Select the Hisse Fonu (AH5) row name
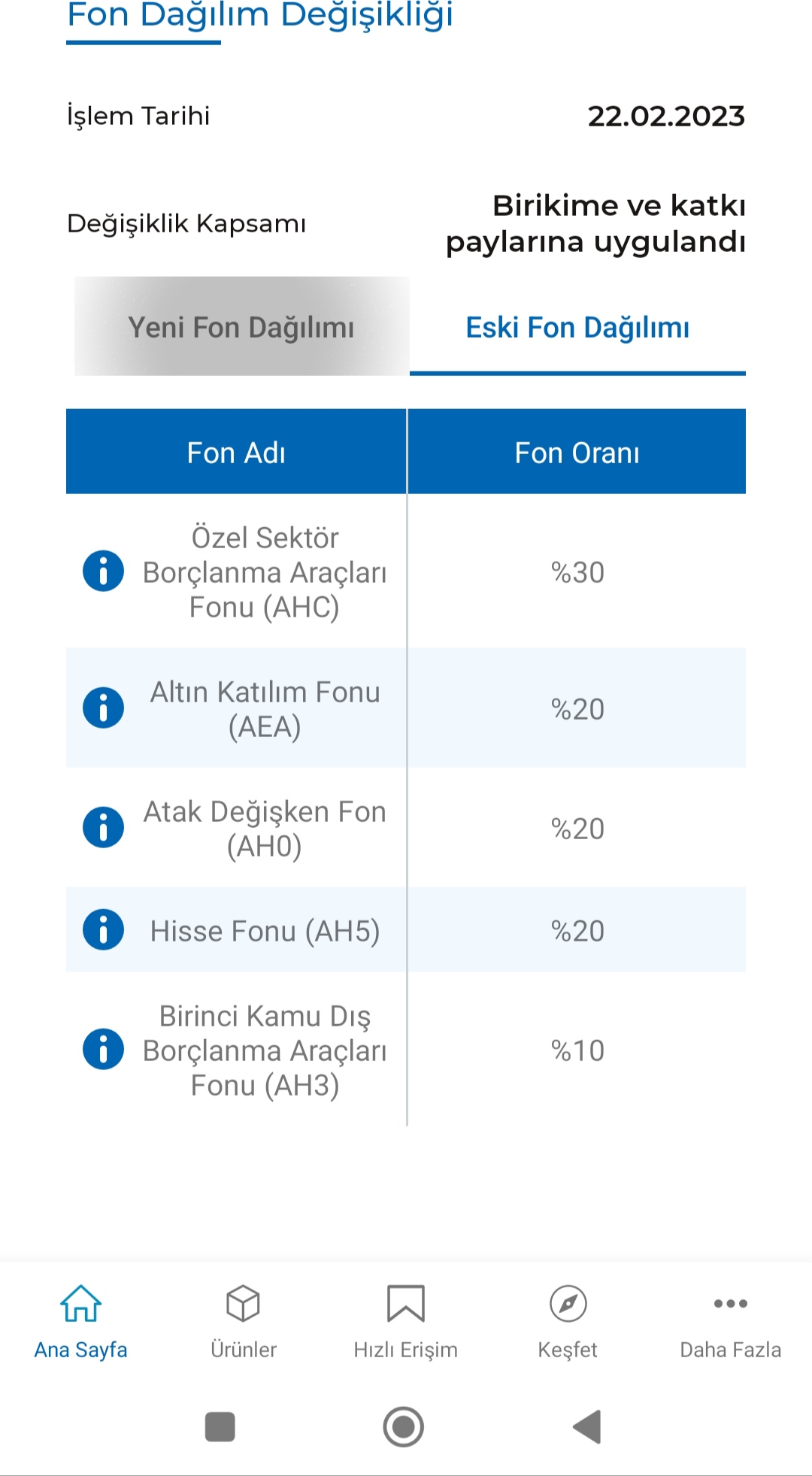This screenshot has height=1476, width=812. (265, 931)
